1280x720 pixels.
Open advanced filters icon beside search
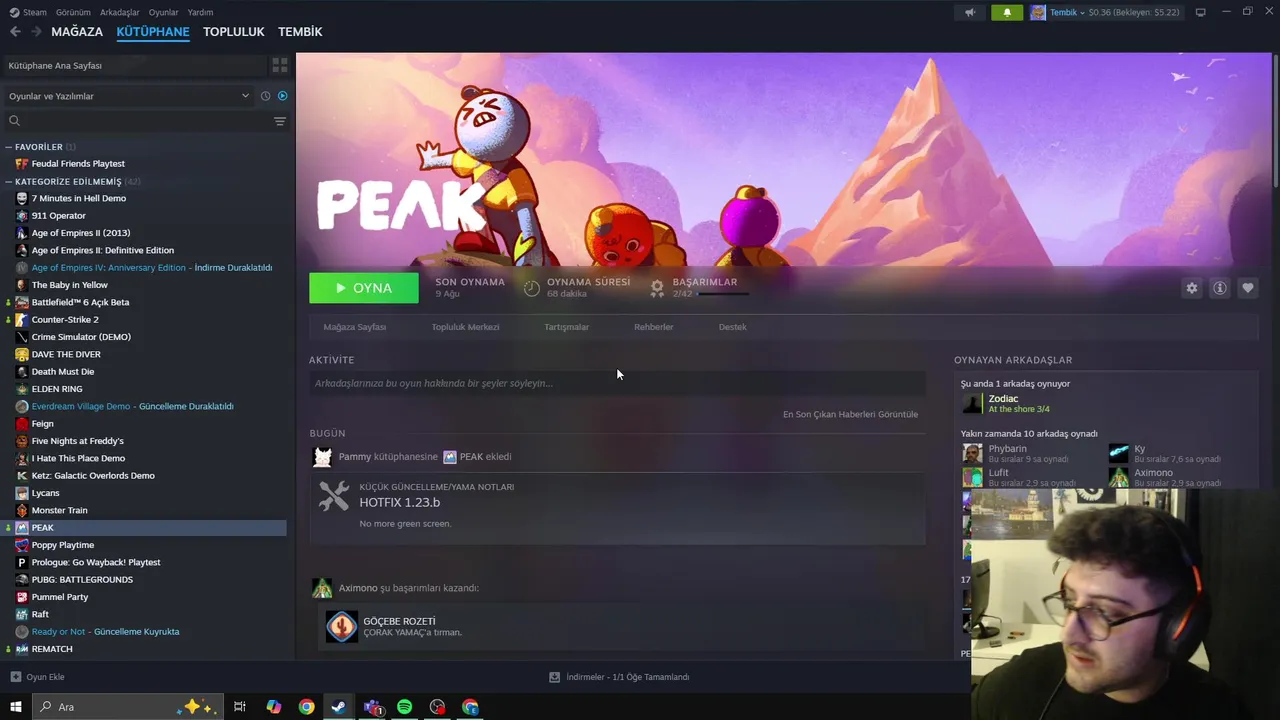pos(280,121)
